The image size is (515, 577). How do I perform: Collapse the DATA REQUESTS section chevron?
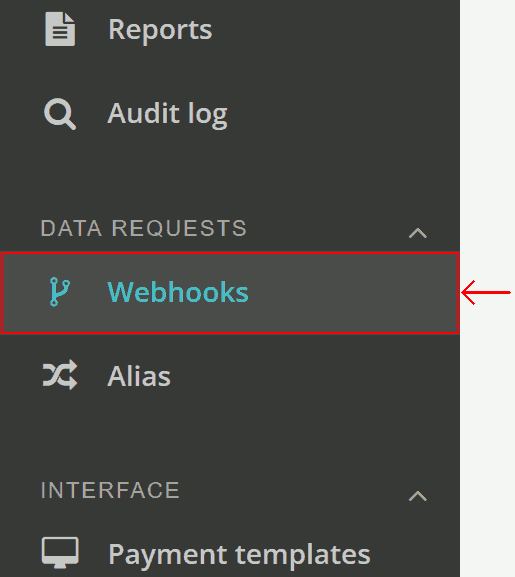(x=418, y=233)
